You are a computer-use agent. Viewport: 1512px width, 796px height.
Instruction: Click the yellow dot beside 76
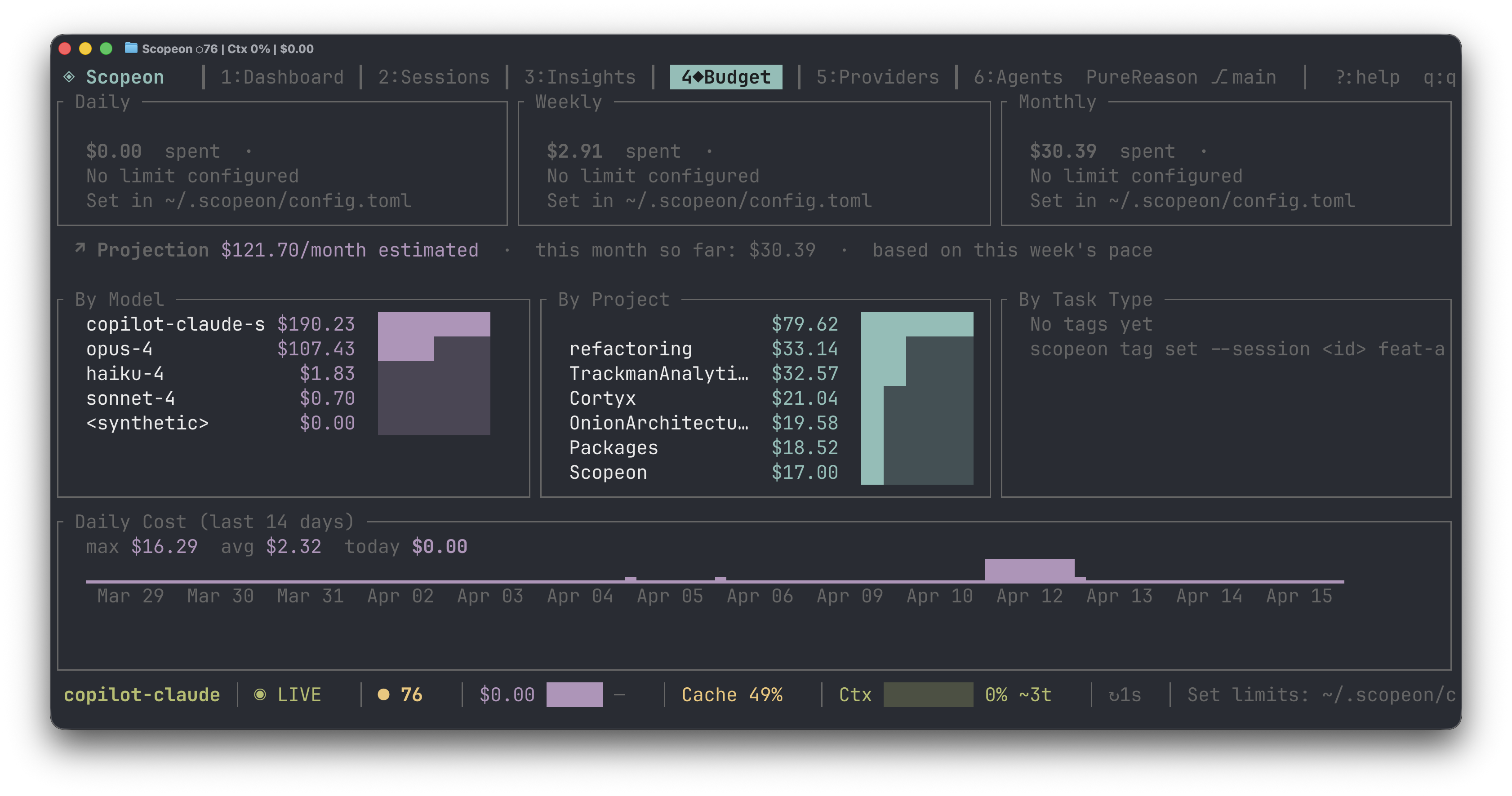[383, 694]
